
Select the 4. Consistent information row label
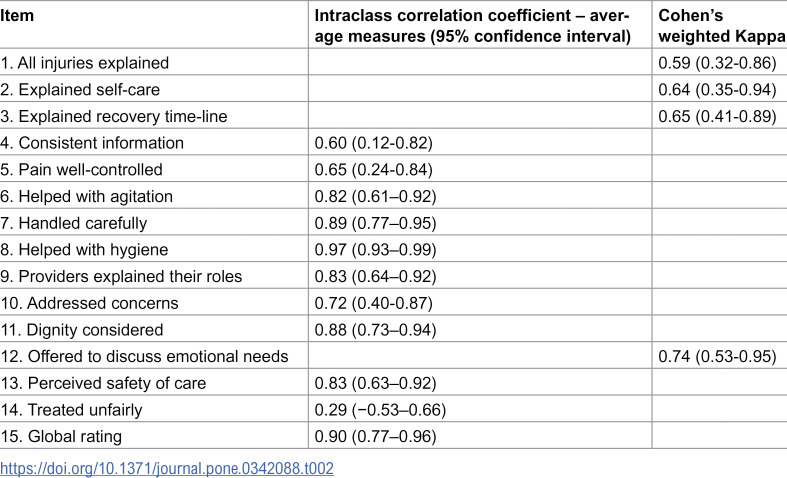(x=92, y=143)
